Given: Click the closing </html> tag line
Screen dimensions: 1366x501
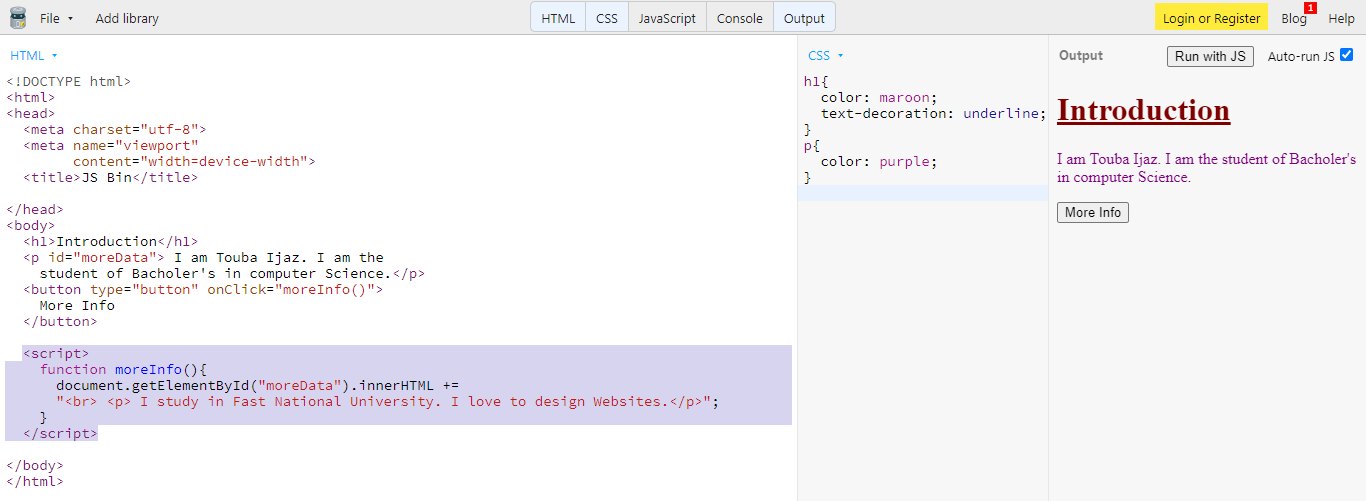Looking at the screenshot, I should tap(35, 481).
